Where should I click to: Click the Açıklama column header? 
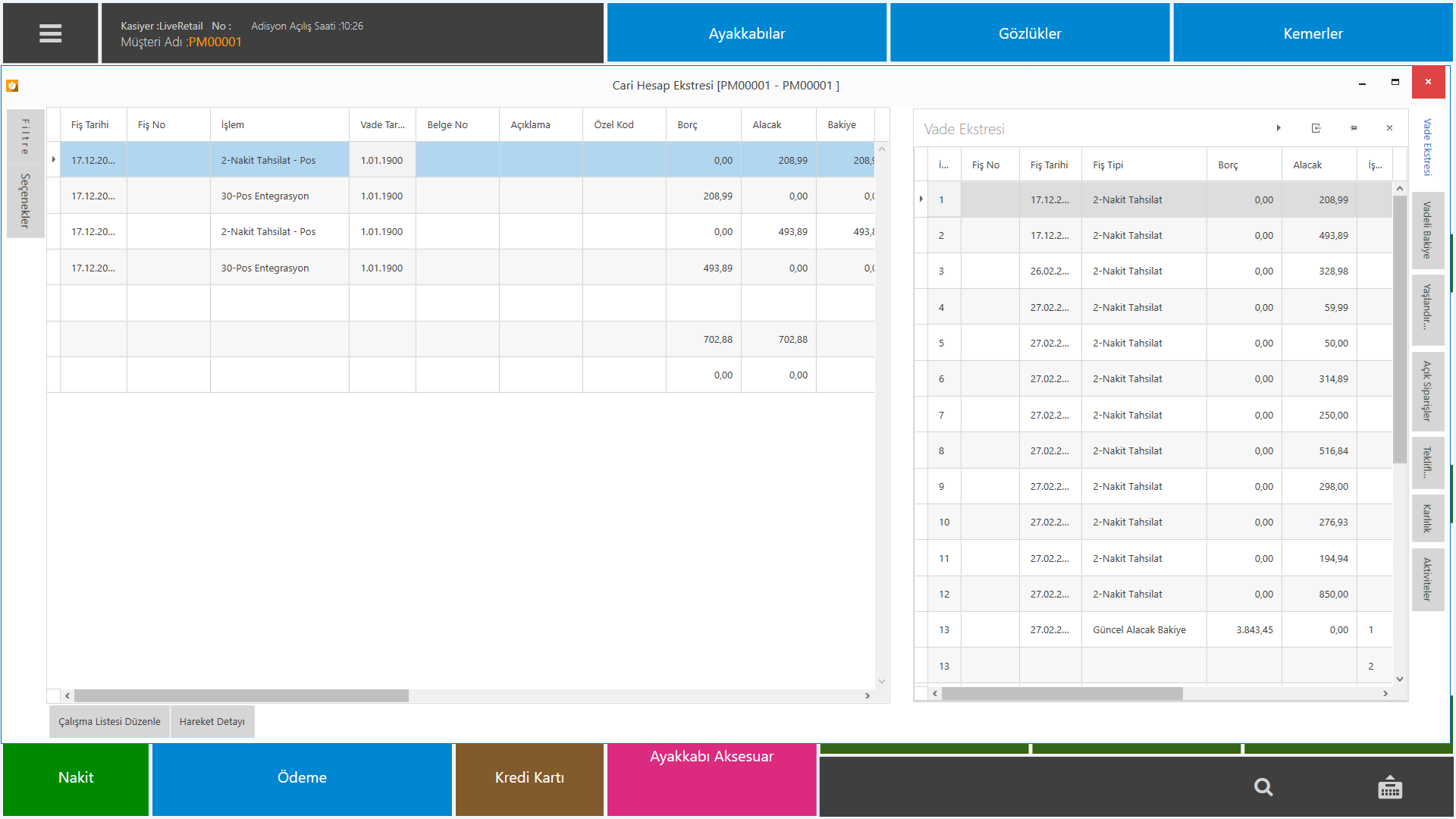pyautogui.click(x=541, y=124)
